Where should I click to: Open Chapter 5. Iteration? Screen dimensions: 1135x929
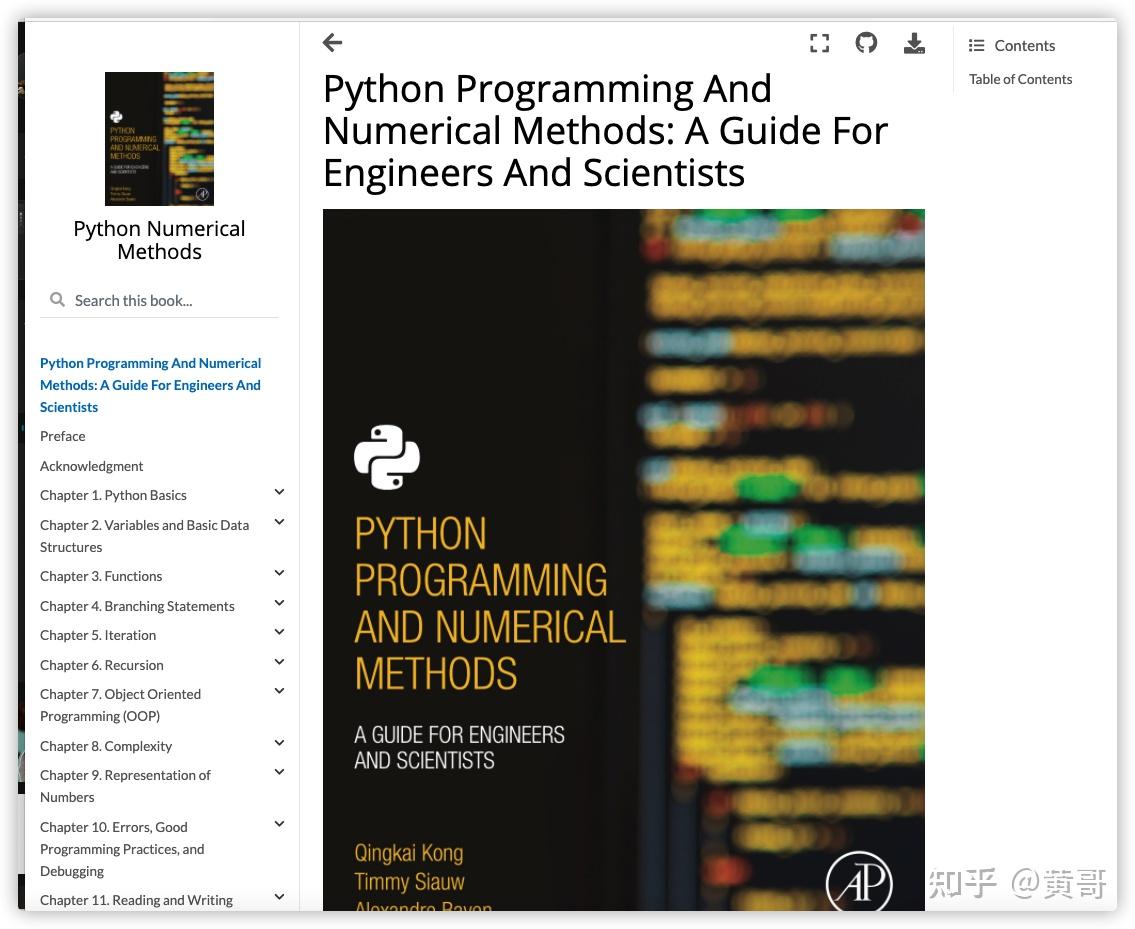(x=98, y=635)
